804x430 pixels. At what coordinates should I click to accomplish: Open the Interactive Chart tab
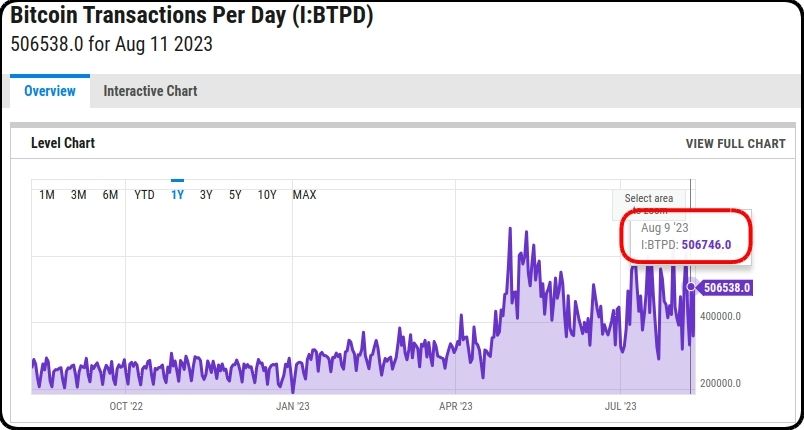point(150,91)
